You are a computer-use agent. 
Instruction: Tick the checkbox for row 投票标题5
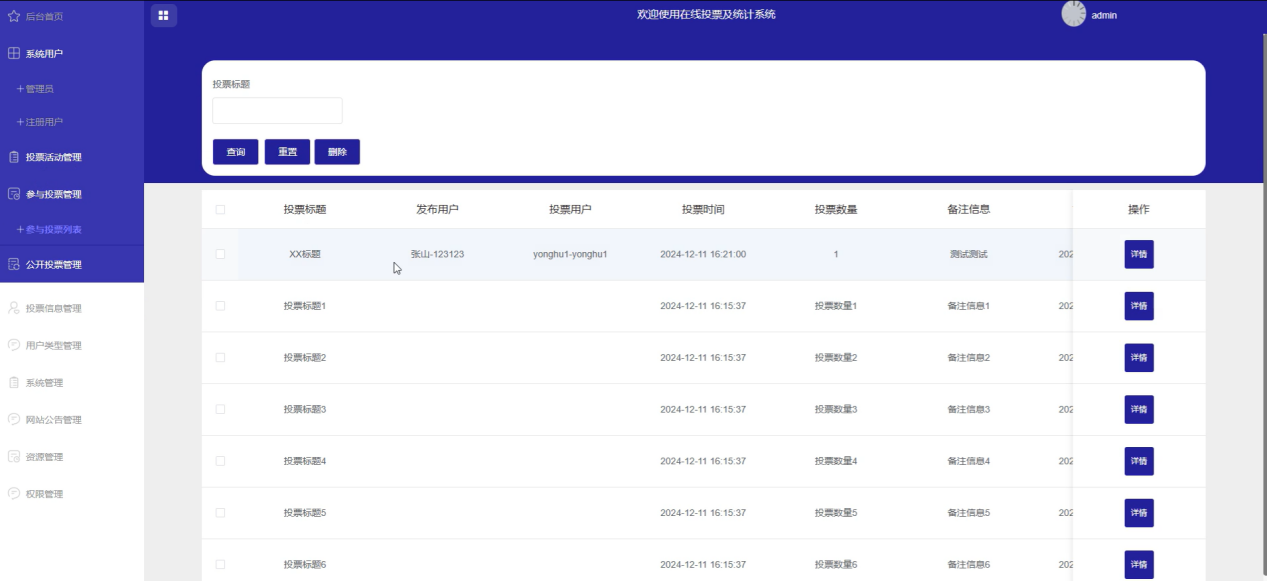point(220,513)
